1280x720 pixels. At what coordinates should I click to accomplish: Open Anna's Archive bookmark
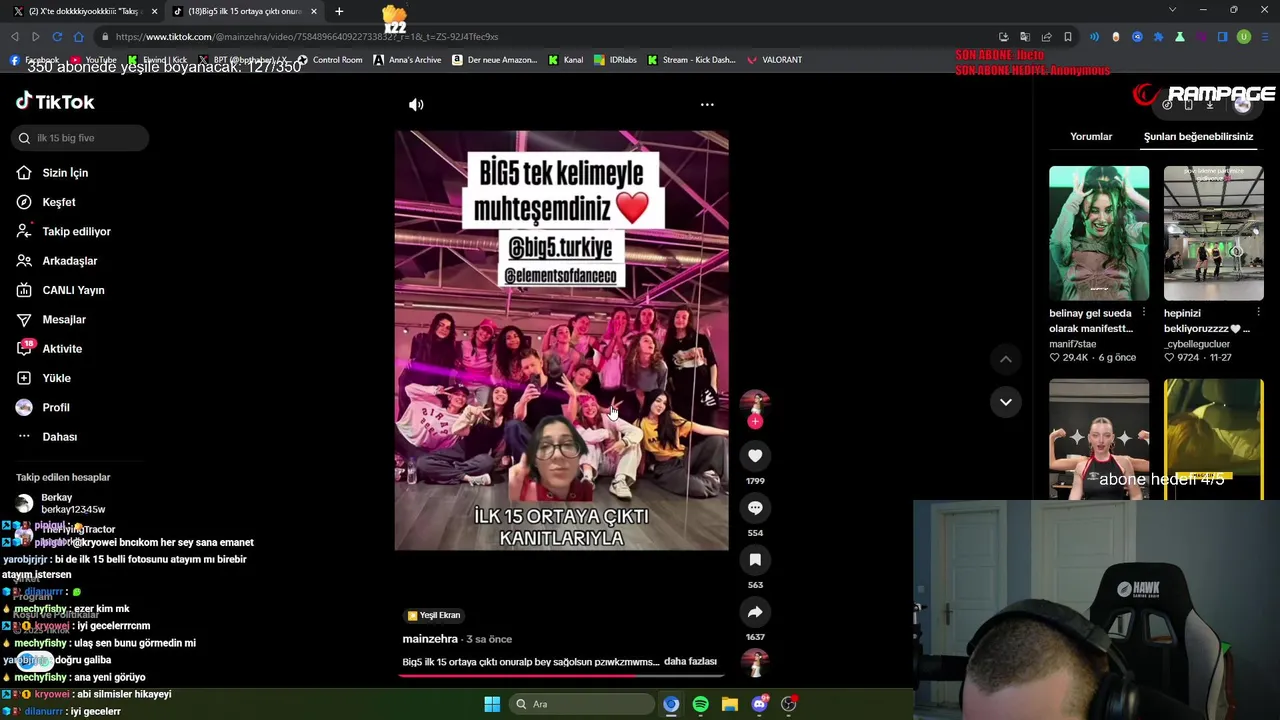click(x=407, y=60)
